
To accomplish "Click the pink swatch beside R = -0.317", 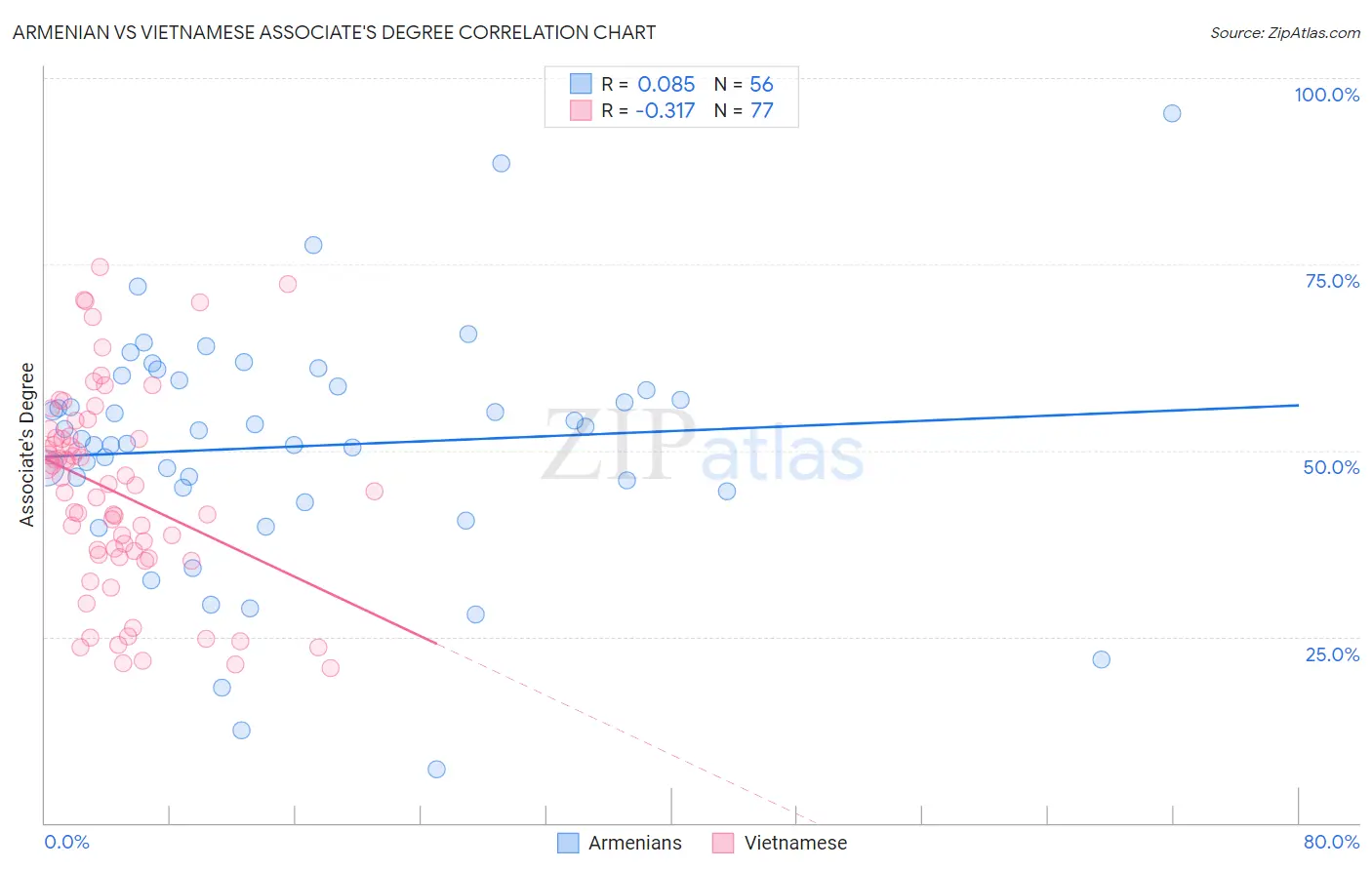I will tap(581, 110).
